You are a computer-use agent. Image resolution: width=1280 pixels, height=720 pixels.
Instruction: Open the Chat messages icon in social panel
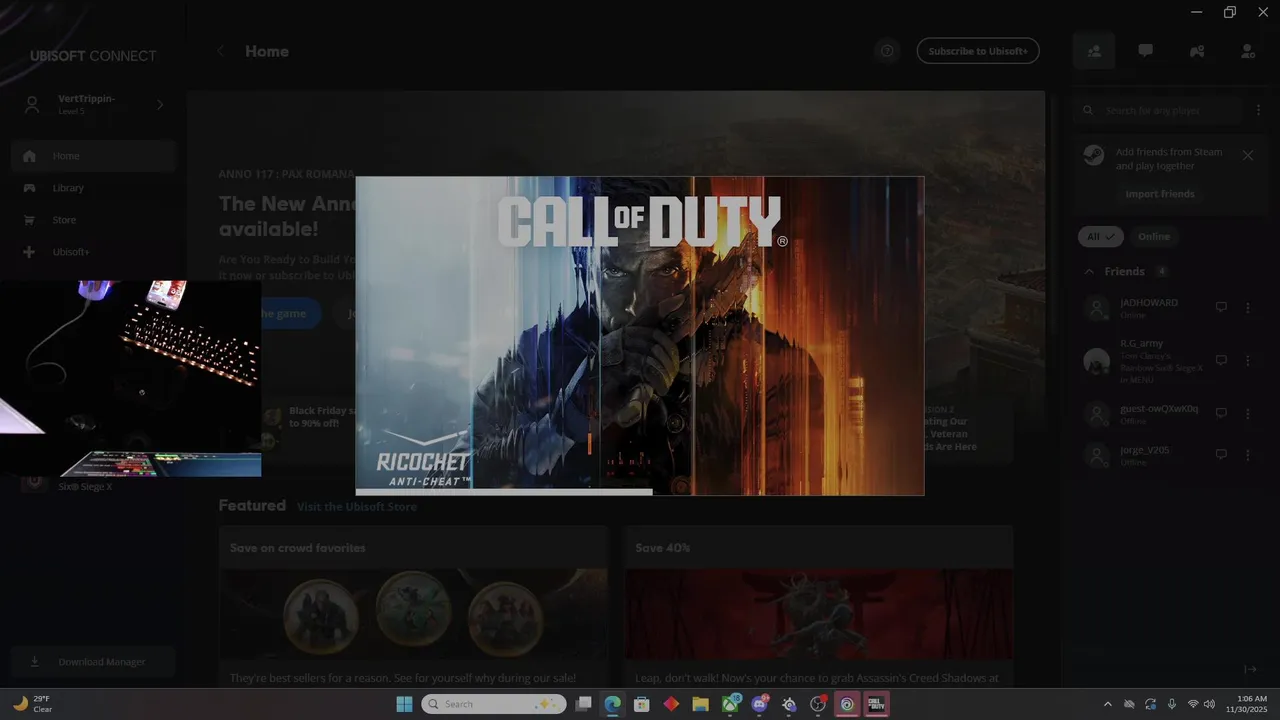click(x=1146, y=51)
